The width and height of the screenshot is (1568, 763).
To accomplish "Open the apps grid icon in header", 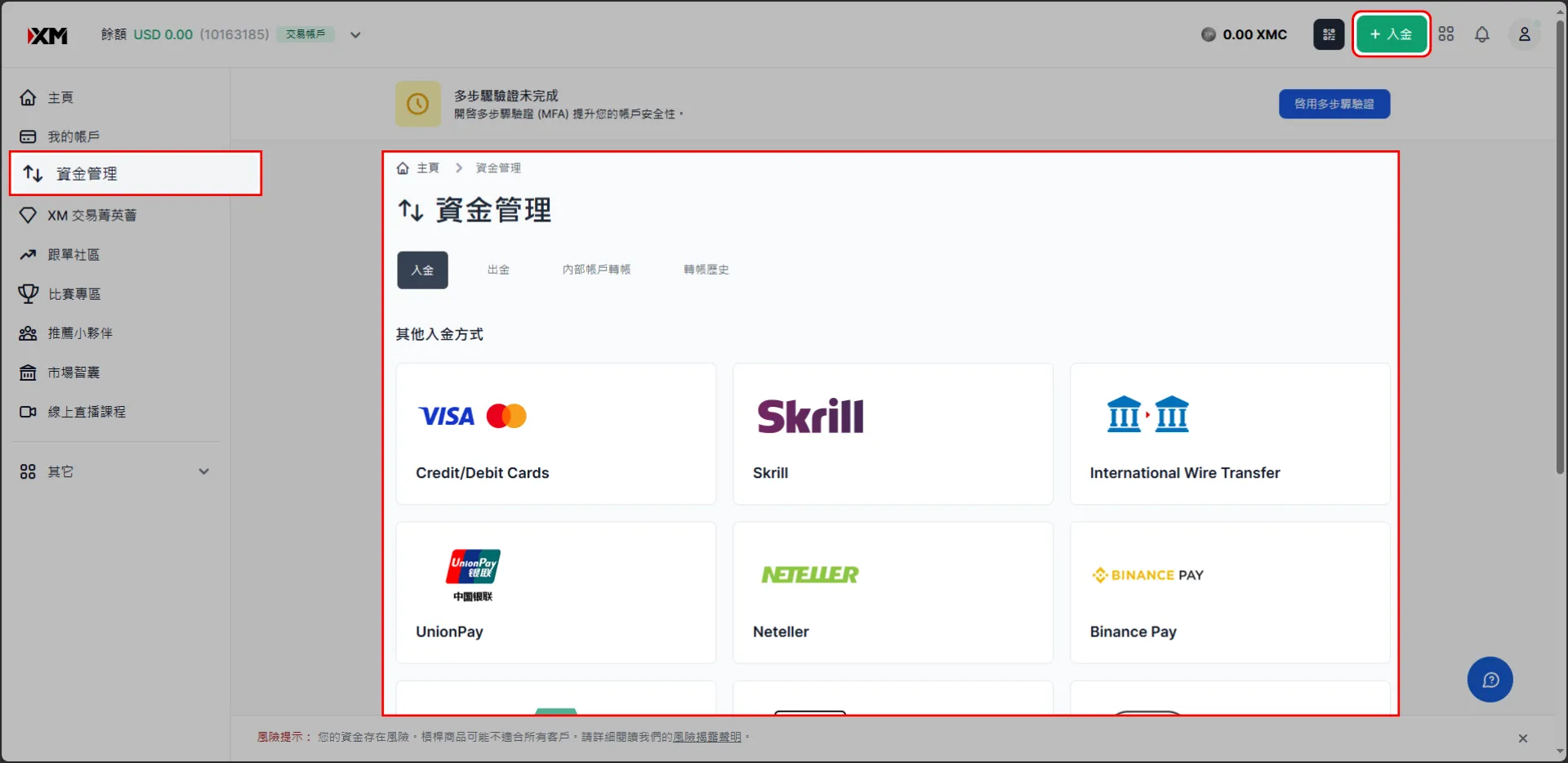I will [x=1446, y=34].
